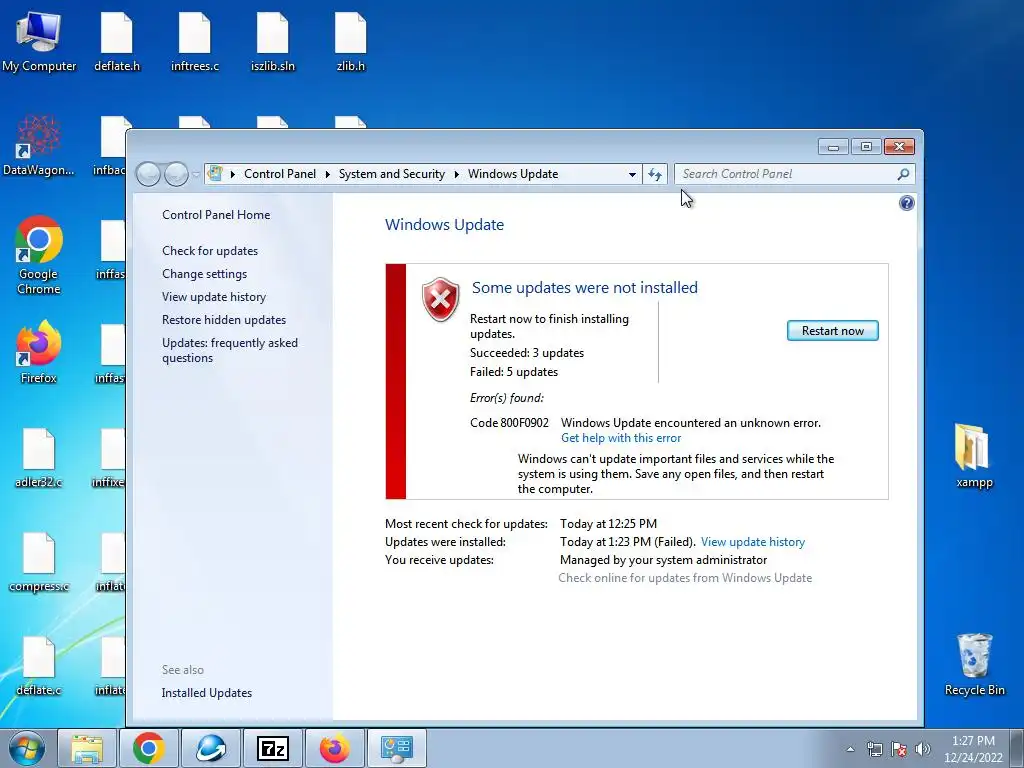Launch Internet Explorer from the taskbar
1024x768 pixels.
click(x=210, y=748)
